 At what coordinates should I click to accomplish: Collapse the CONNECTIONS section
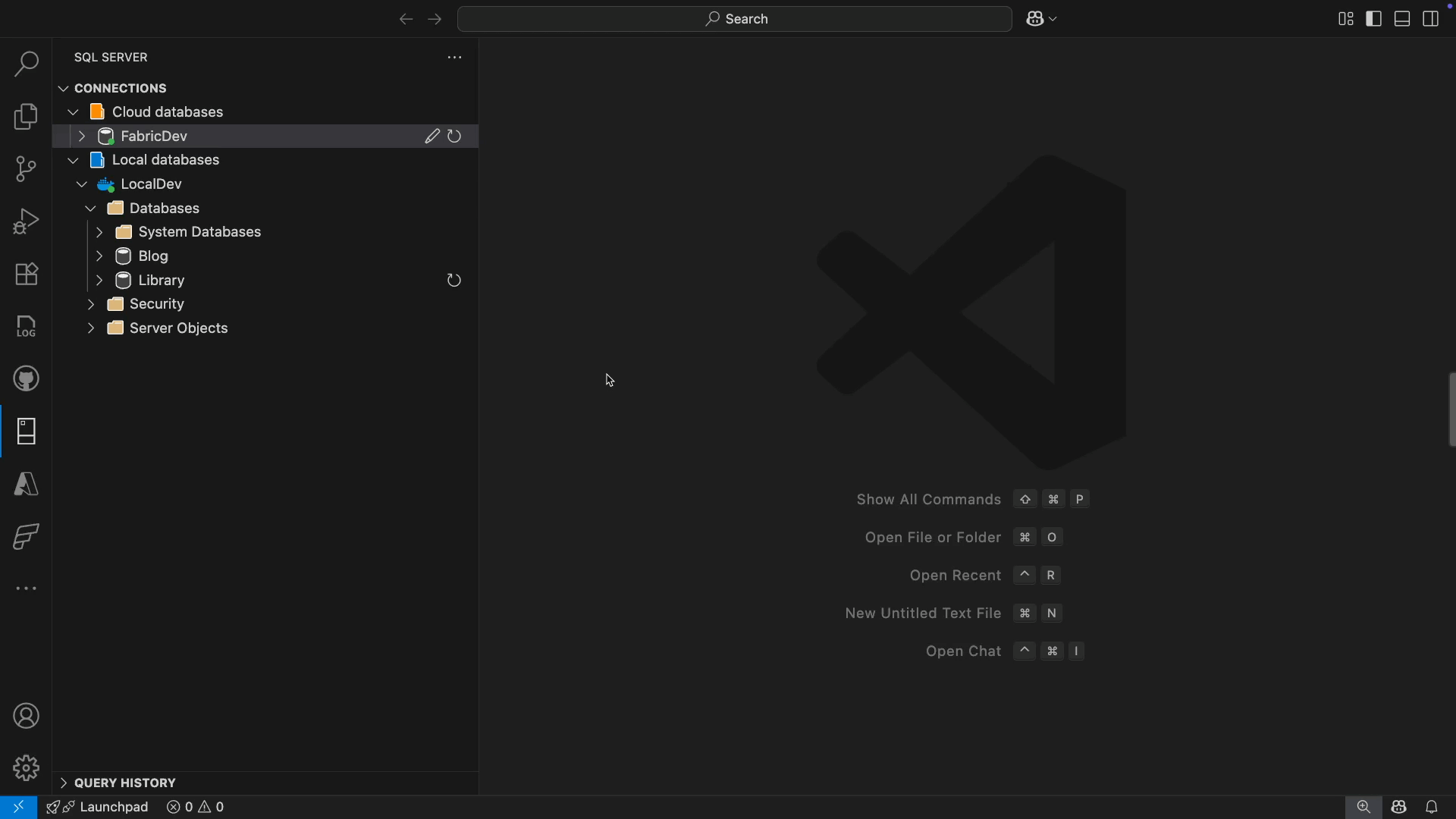pyautogui.click(x=64, y=89)
